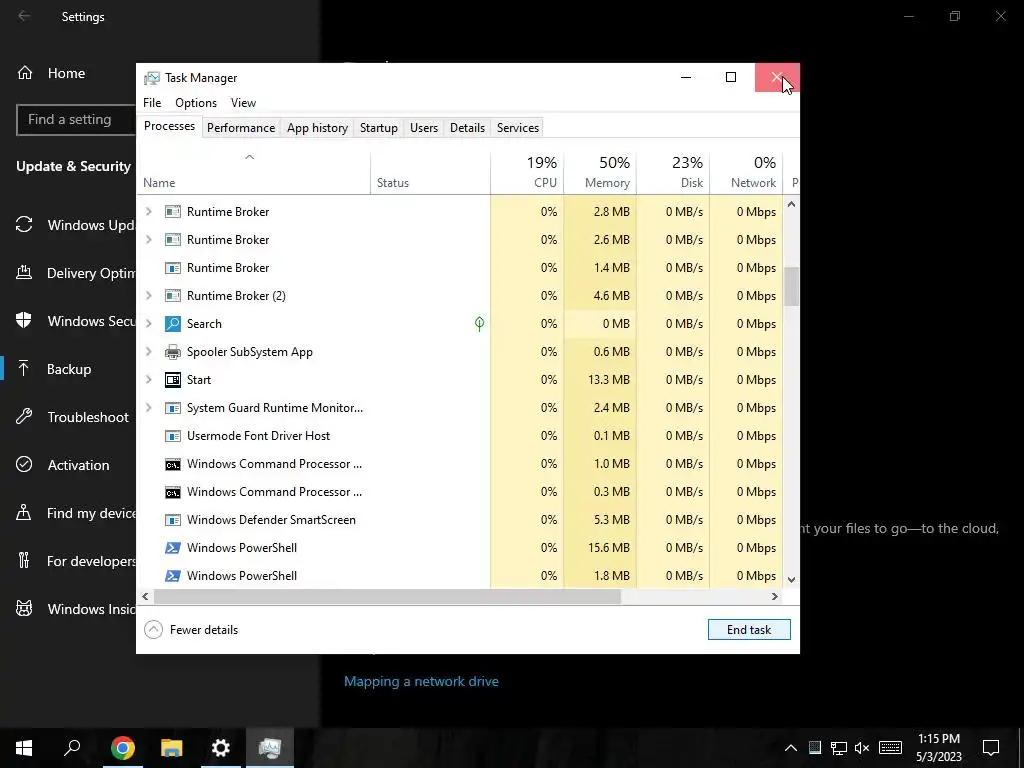1024x768 pixels.
Task: Click the Settings gear taskbar icon
Action: 221,748
